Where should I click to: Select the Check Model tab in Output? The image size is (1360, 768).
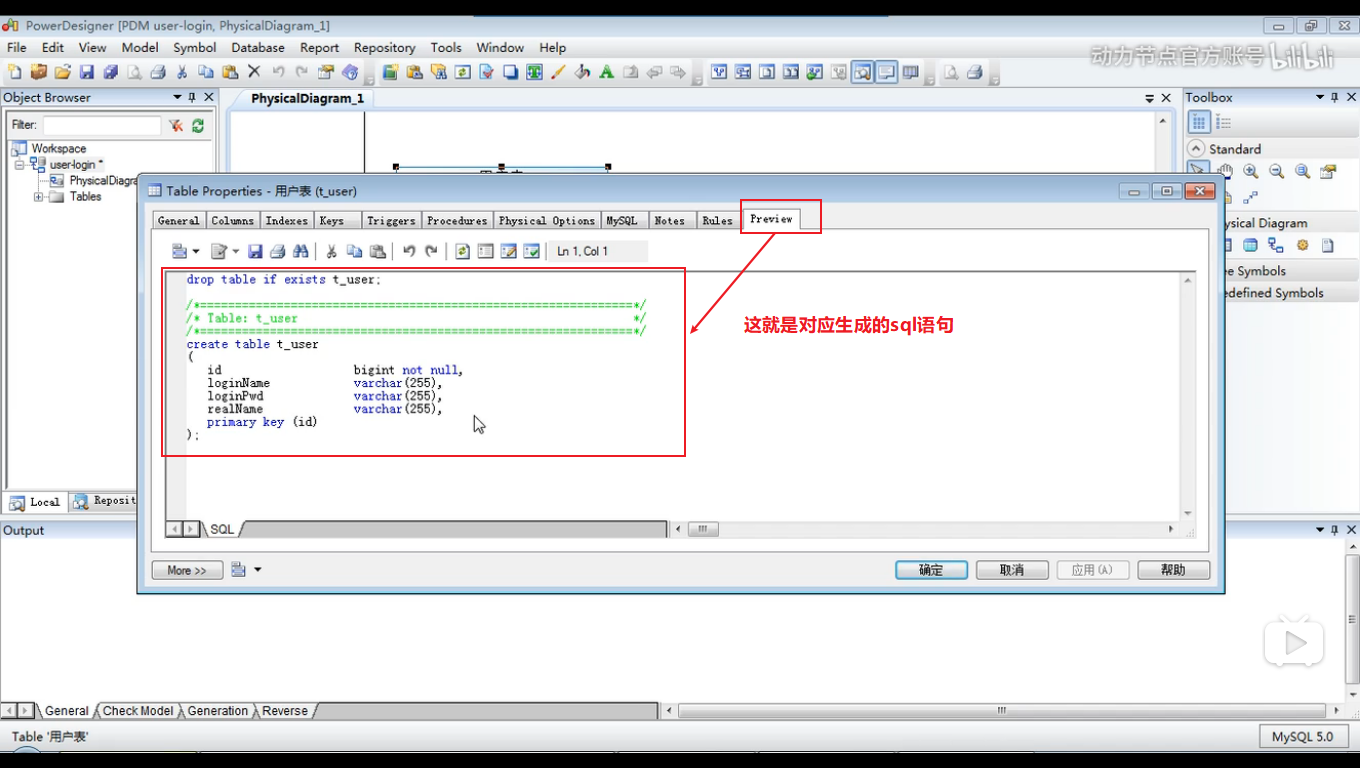click(x=138, y=711)
